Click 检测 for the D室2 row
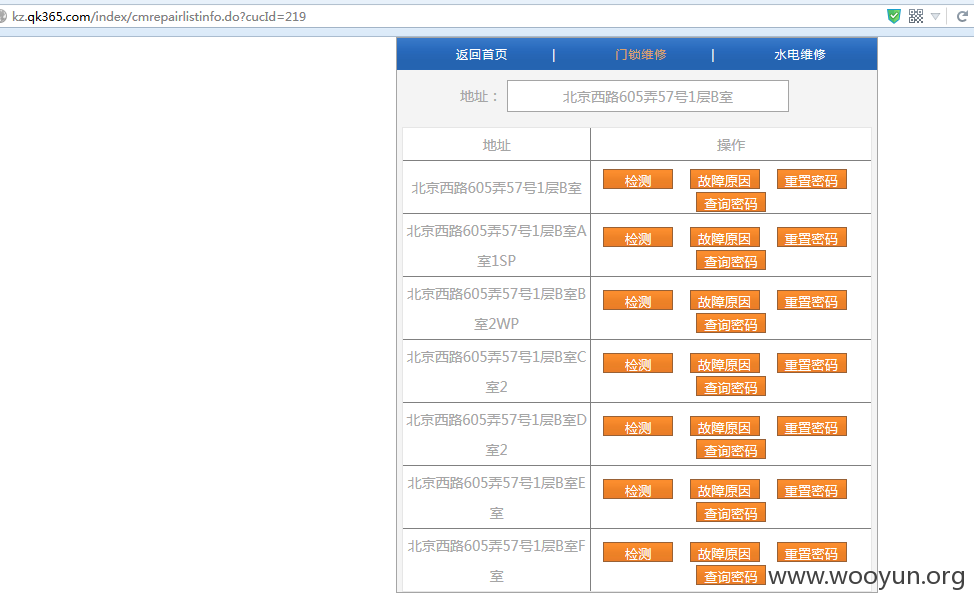Screen dimensions: 974x605 coord(638,427)
